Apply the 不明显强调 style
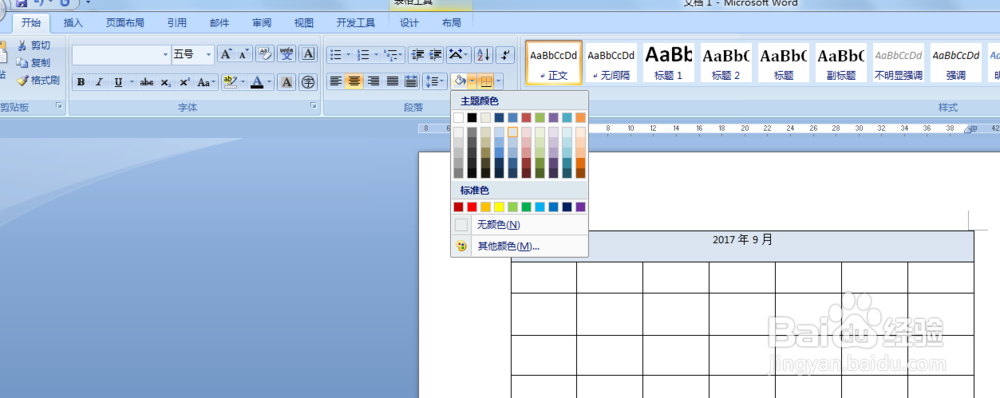 coord(898,63)
